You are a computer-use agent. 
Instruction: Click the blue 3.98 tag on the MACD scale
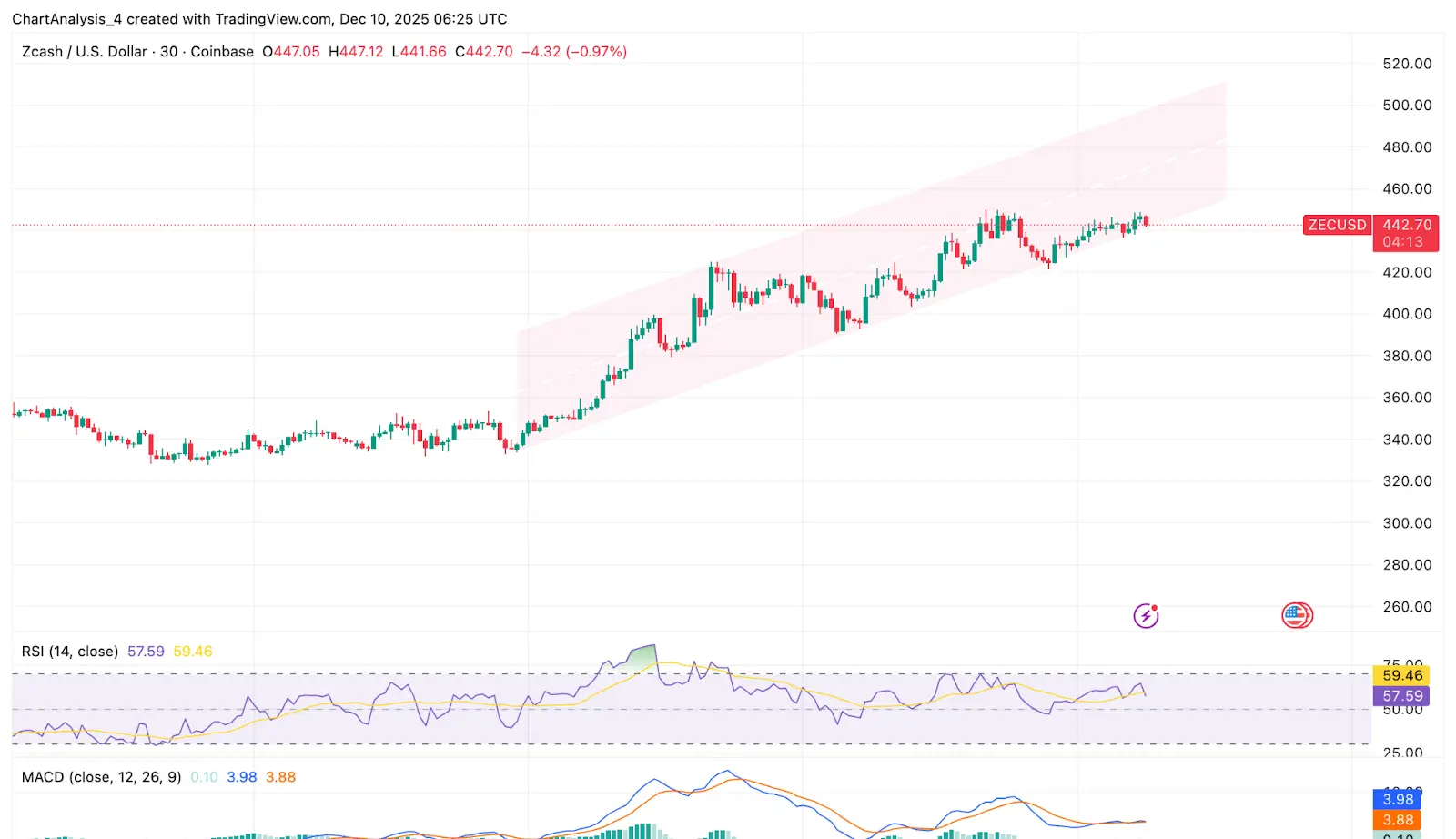click(1398, 800)
